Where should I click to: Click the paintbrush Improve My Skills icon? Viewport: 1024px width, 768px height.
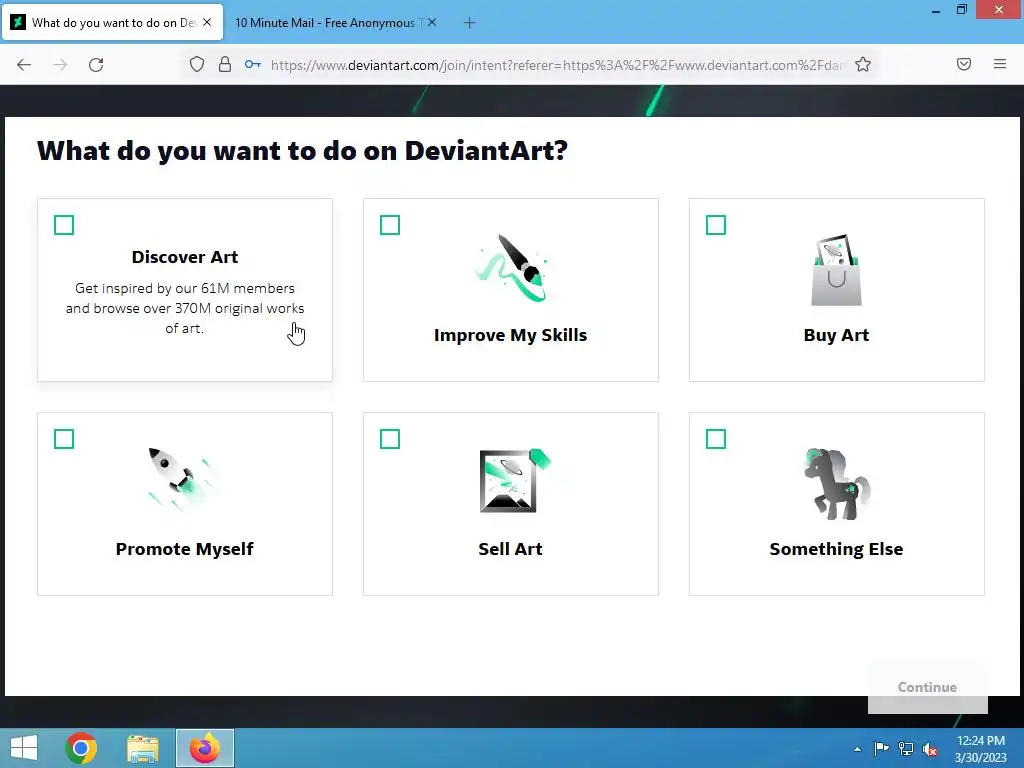(x=511, y=268)
